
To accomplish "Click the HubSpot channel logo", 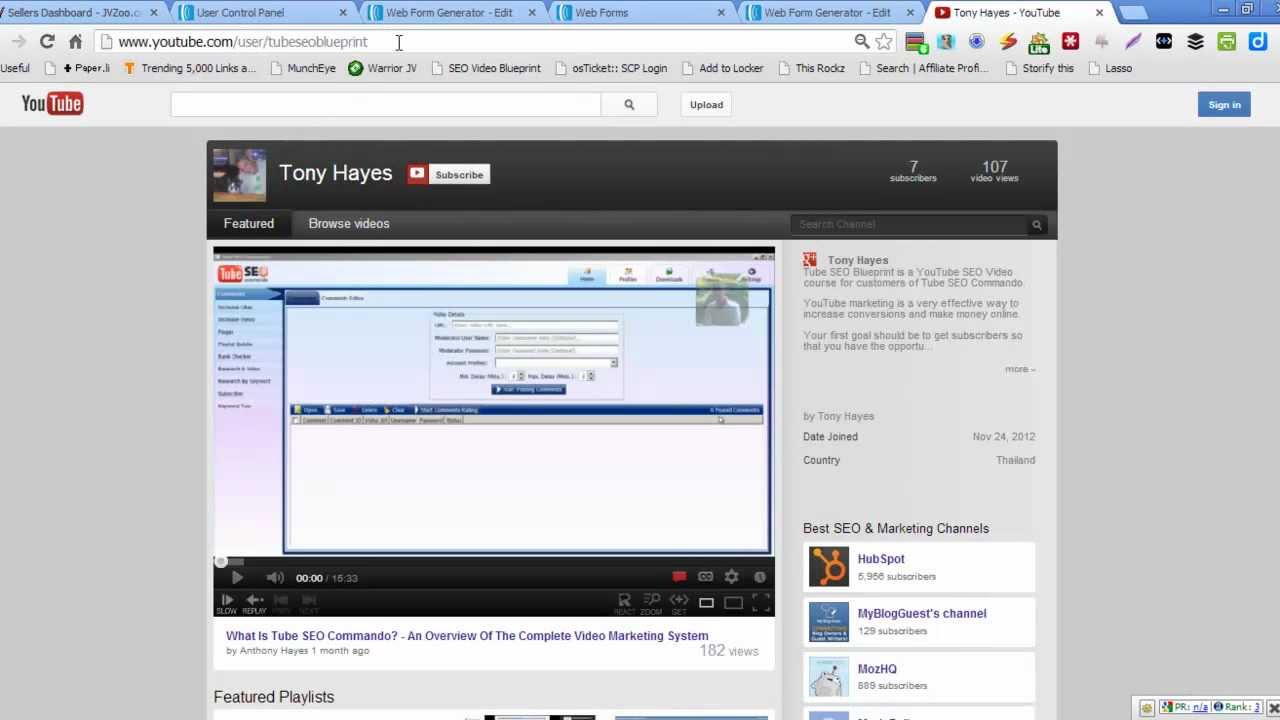I will click(x=829, y=567).
